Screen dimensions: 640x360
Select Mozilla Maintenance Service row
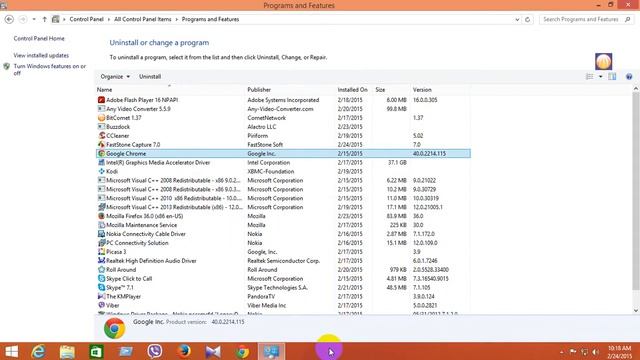click(x=283, y=225)
